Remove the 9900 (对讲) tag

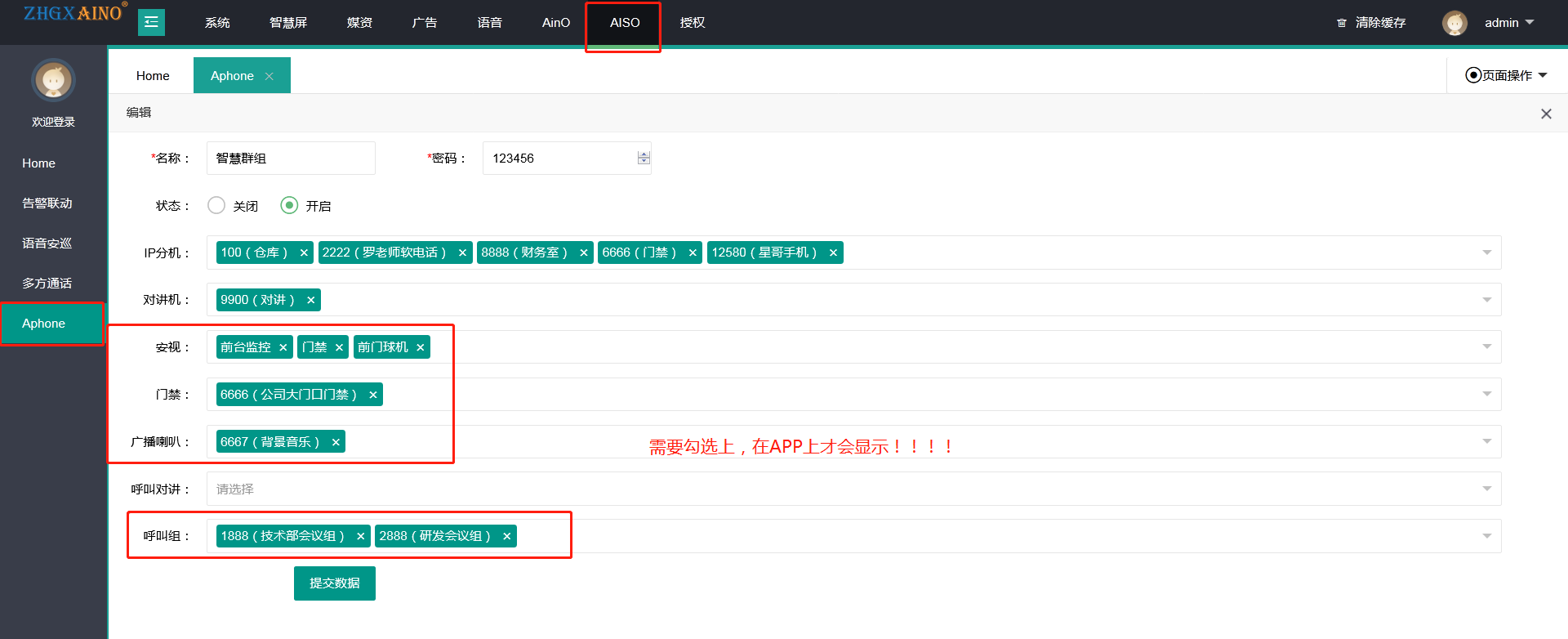coord(310,301)
